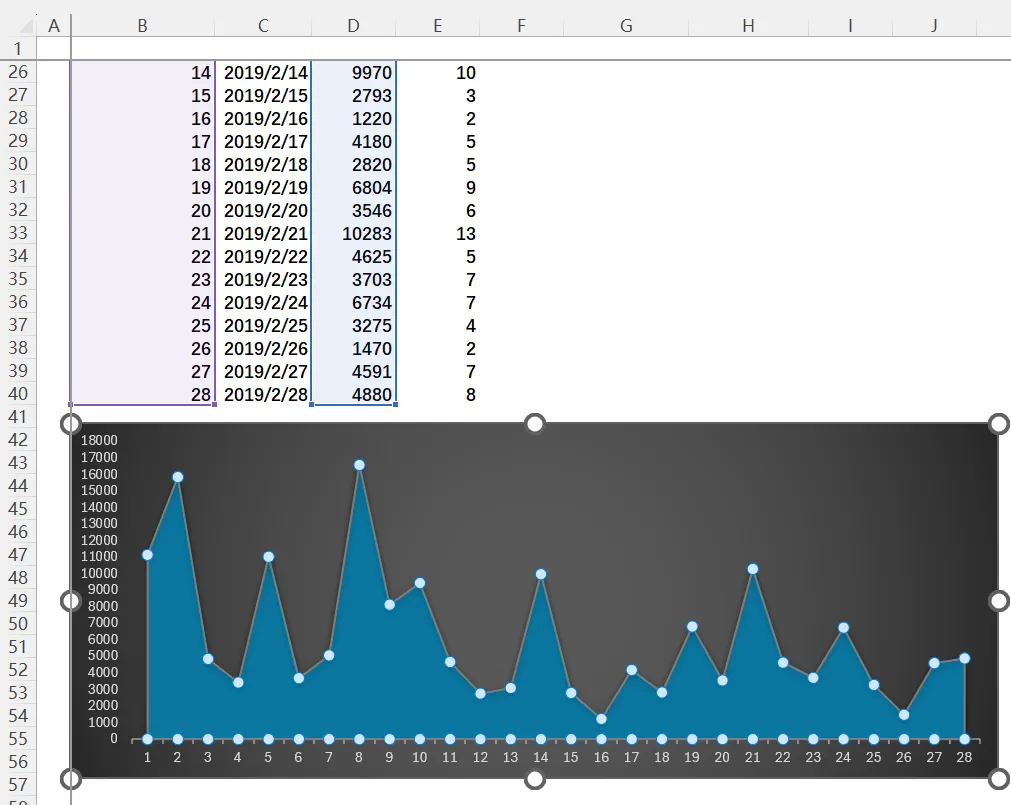Viewport: 1011px width, 805px height.
Task: Click the select-all corner triangle
Action: coord(26,26)
